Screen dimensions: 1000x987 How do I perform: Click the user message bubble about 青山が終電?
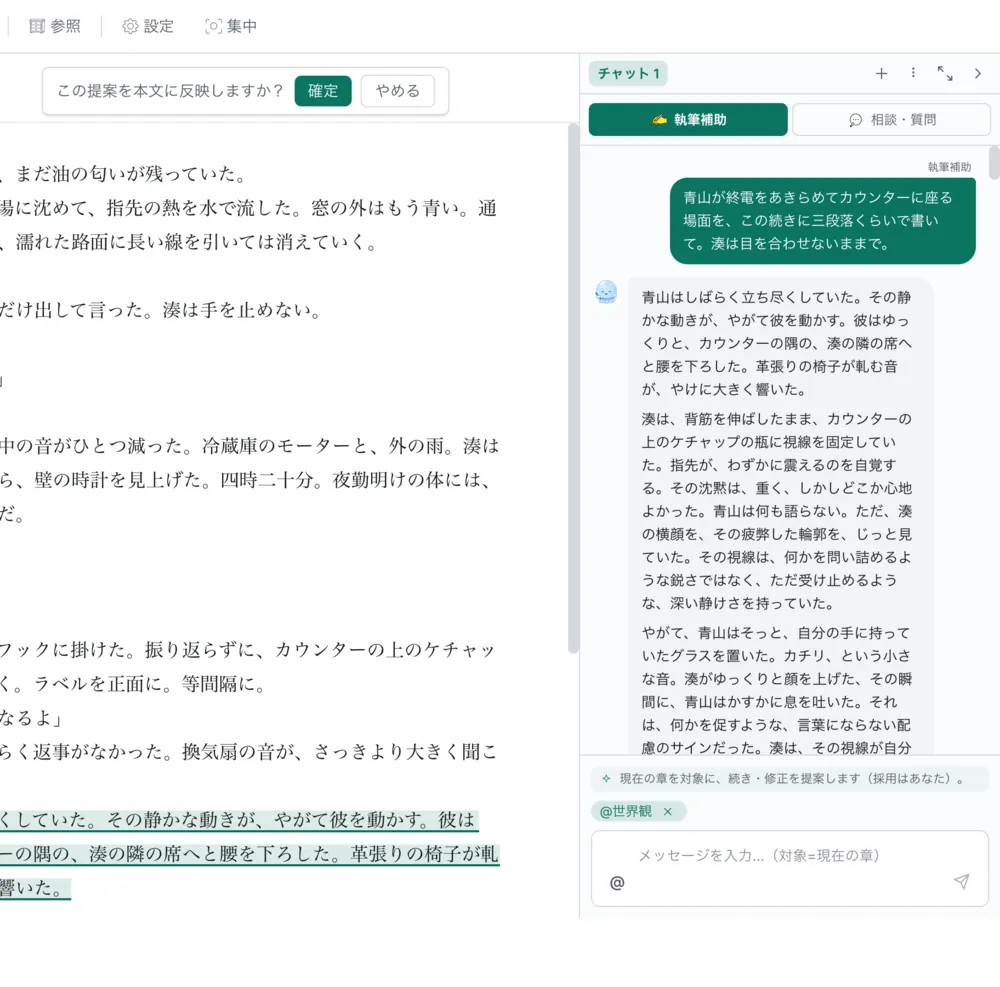pos(822,221)
